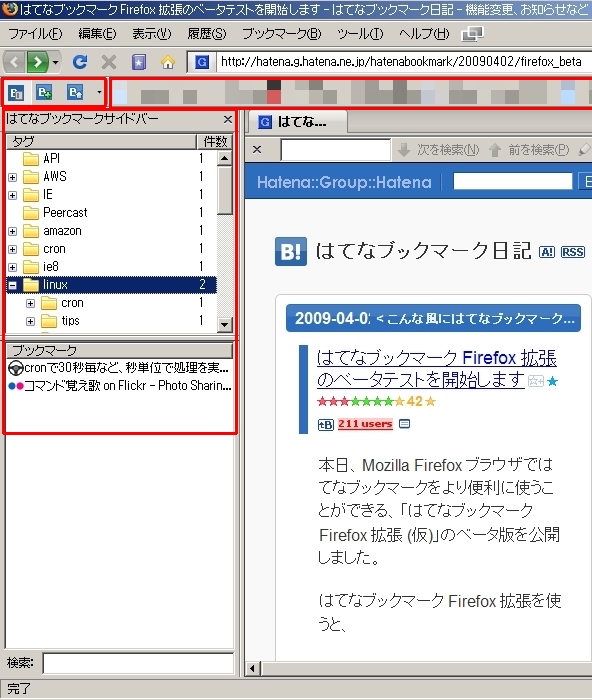Expand the ie8 tag folder
The height and width of the screenshot is (700, 592).
point(13,267)
